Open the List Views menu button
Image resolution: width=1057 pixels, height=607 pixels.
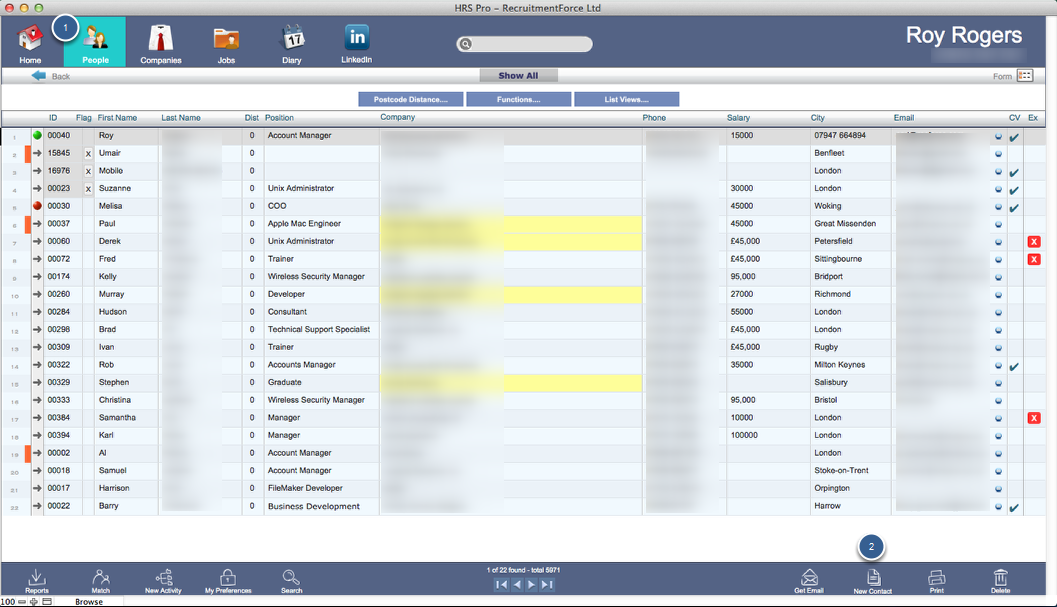[x=626, y=99]
